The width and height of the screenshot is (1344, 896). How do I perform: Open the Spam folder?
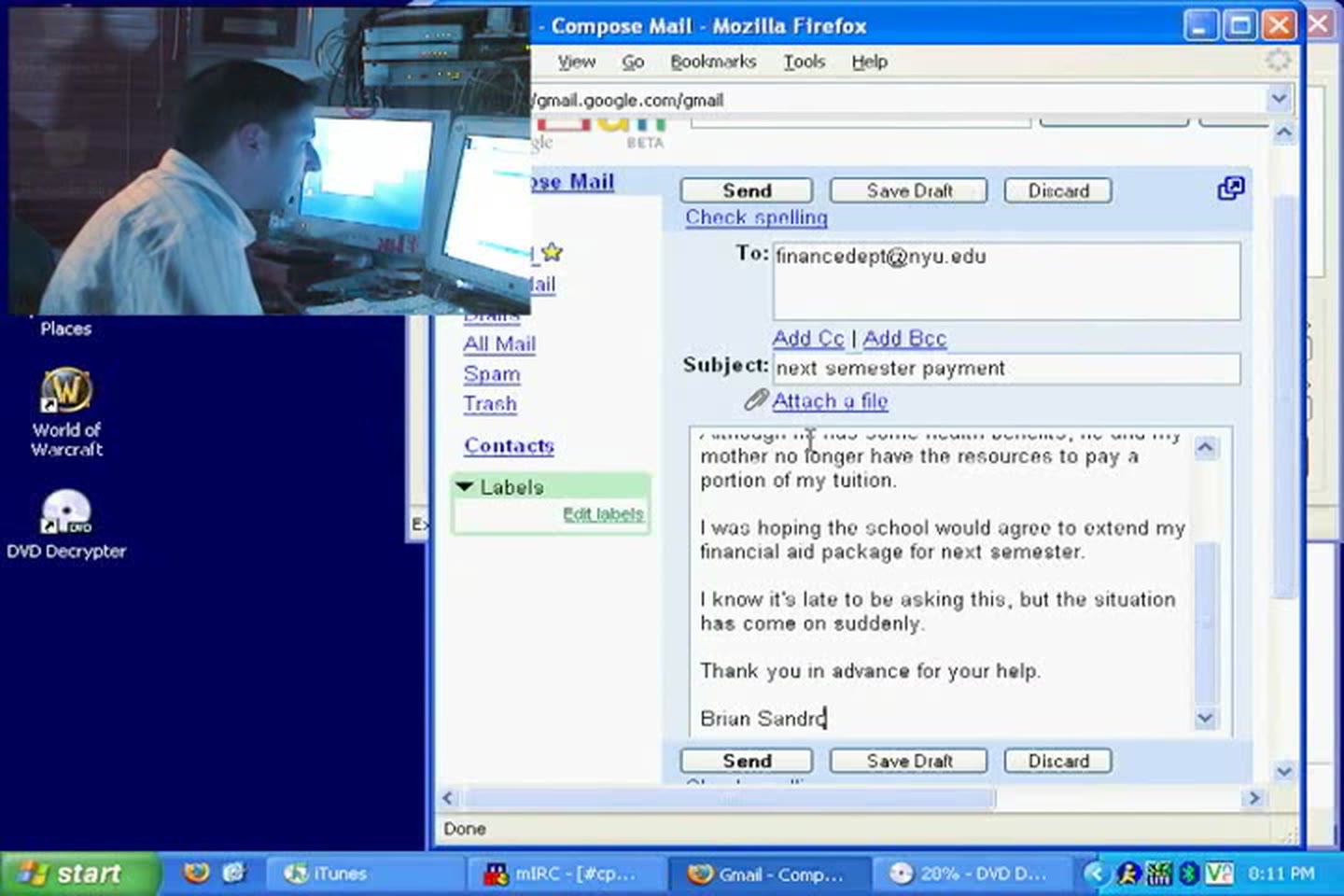pos(492,374)
